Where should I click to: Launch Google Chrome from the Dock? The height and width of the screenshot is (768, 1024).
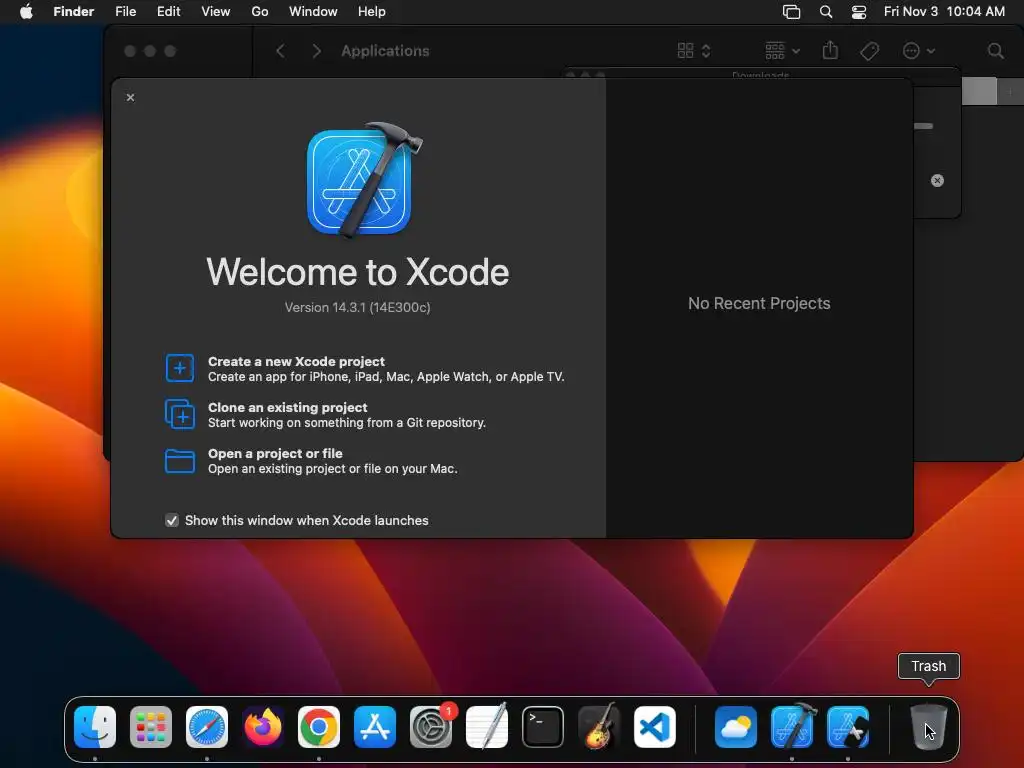click(319, 727)
